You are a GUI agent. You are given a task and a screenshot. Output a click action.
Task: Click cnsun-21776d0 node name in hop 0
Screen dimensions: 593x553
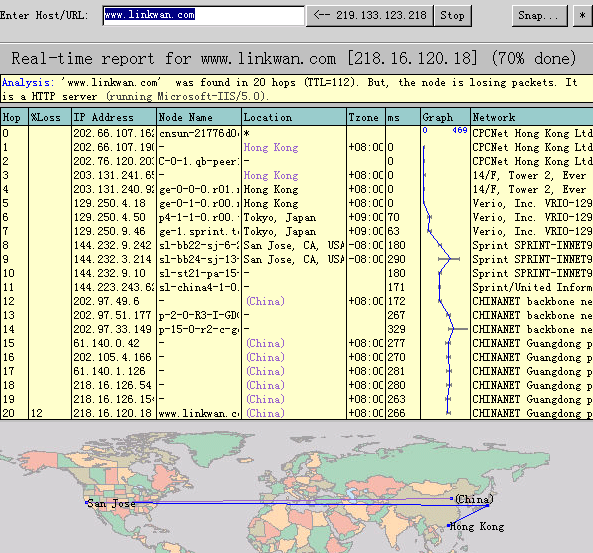[x=199, y=133]
